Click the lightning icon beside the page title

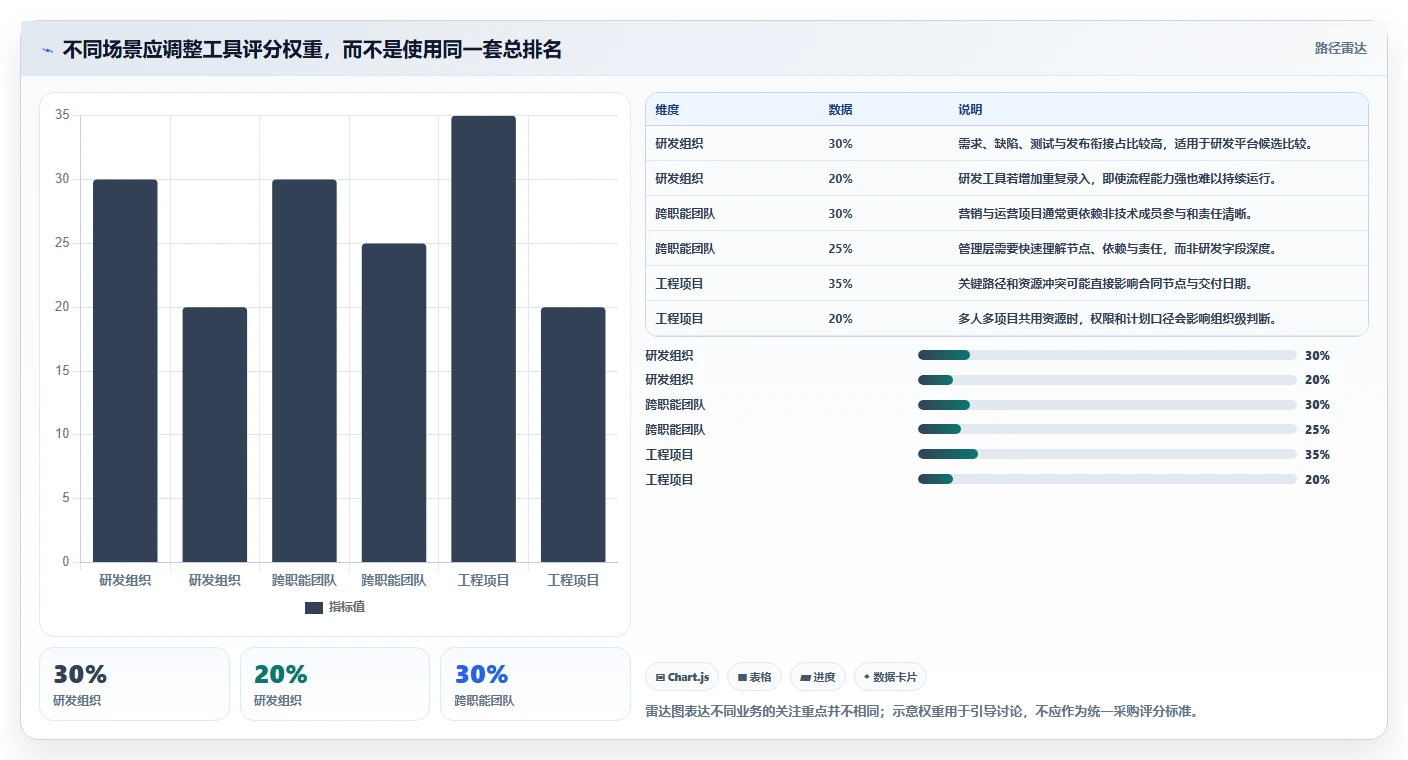click(47, 50)
